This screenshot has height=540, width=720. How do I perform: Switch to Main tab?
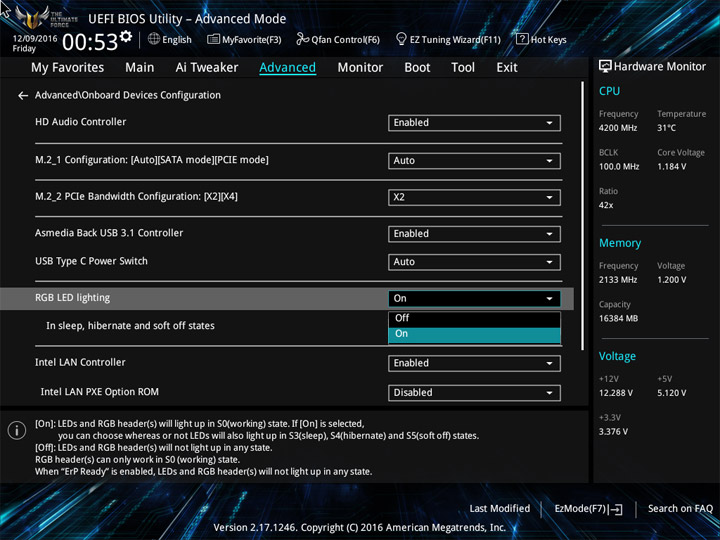pos(140,68)
